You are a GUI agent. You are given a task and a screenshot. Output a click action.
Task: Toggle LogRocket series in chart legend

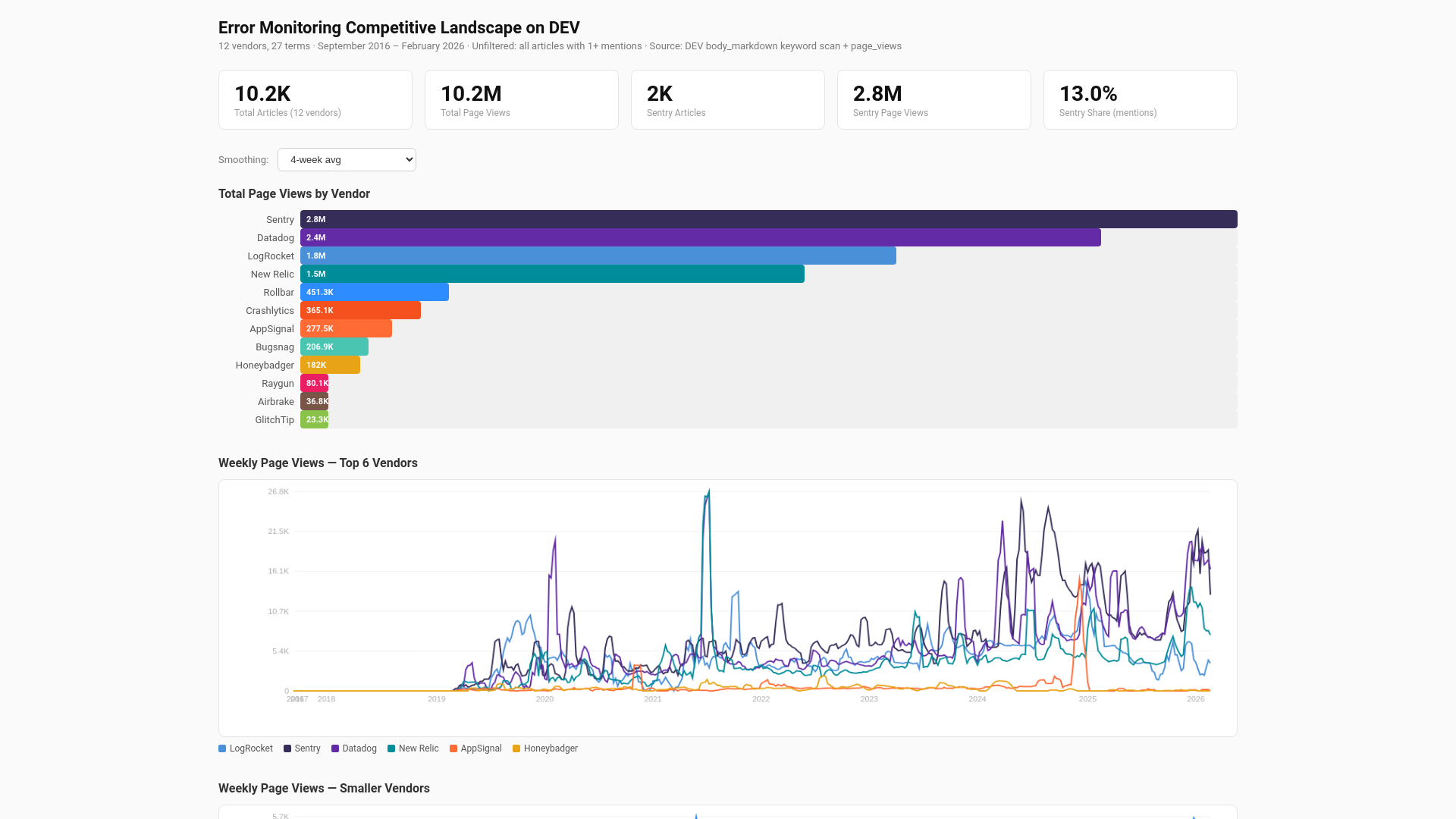coord(246,748)
